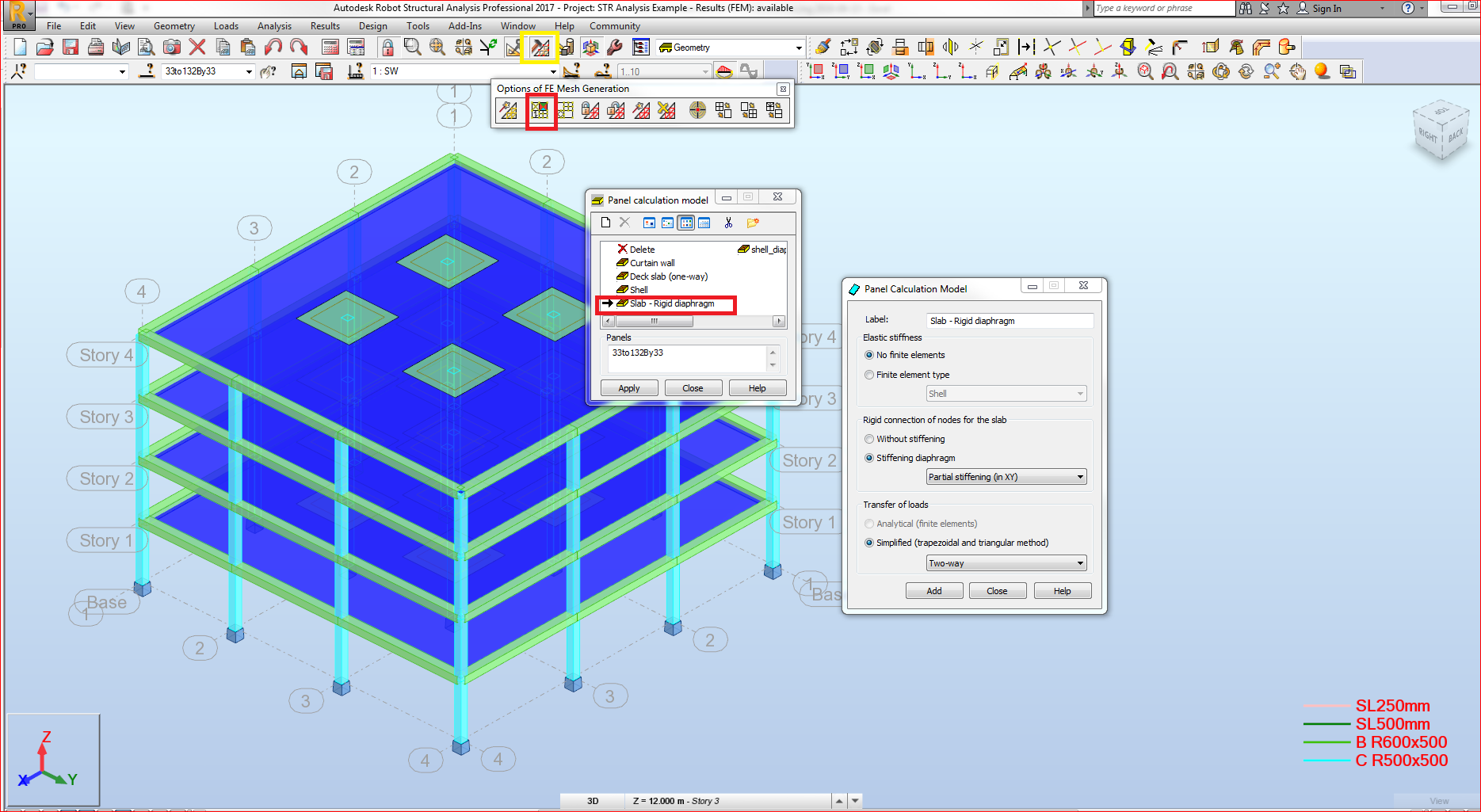1481x812 pixels.
Task: Undo the last action with the red arrow
Action: coord(273,48)
